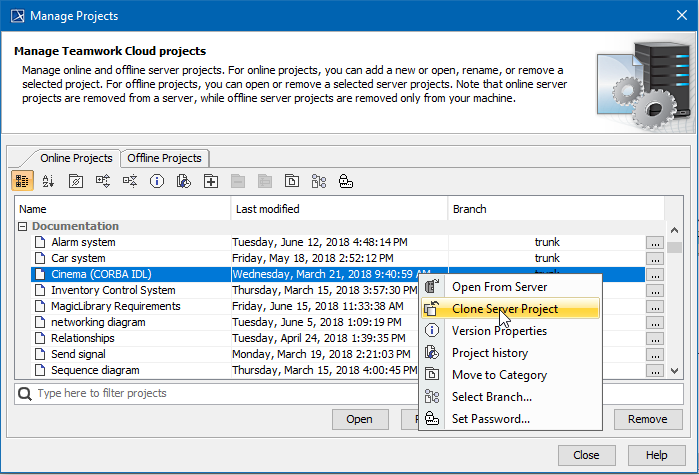Click the select branch toolbar icon
This screenshot has height=475, width=699.
319,181
